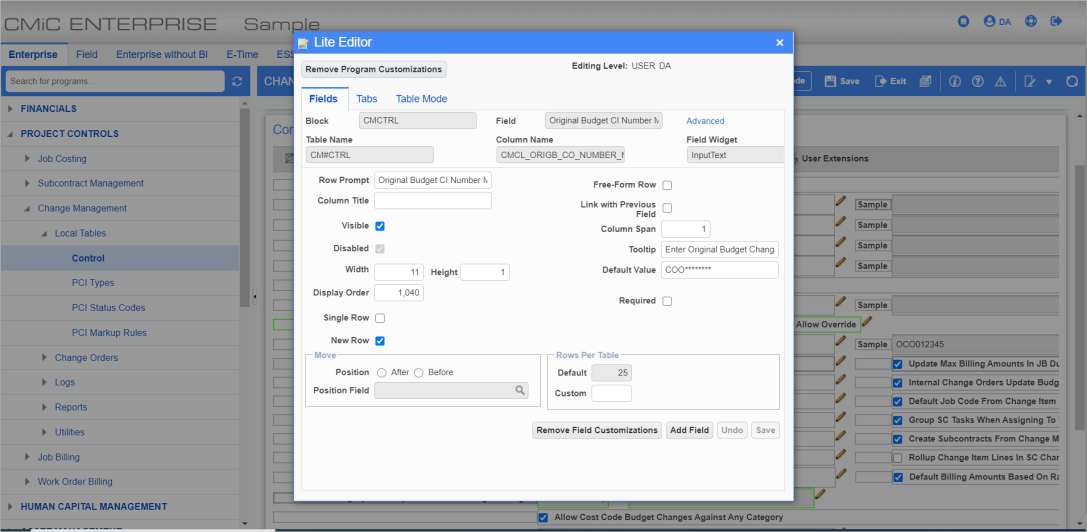The width and height of the screenshot is (1087, 532).
Task: Select the After position radio button
Action: pos(381,372)
